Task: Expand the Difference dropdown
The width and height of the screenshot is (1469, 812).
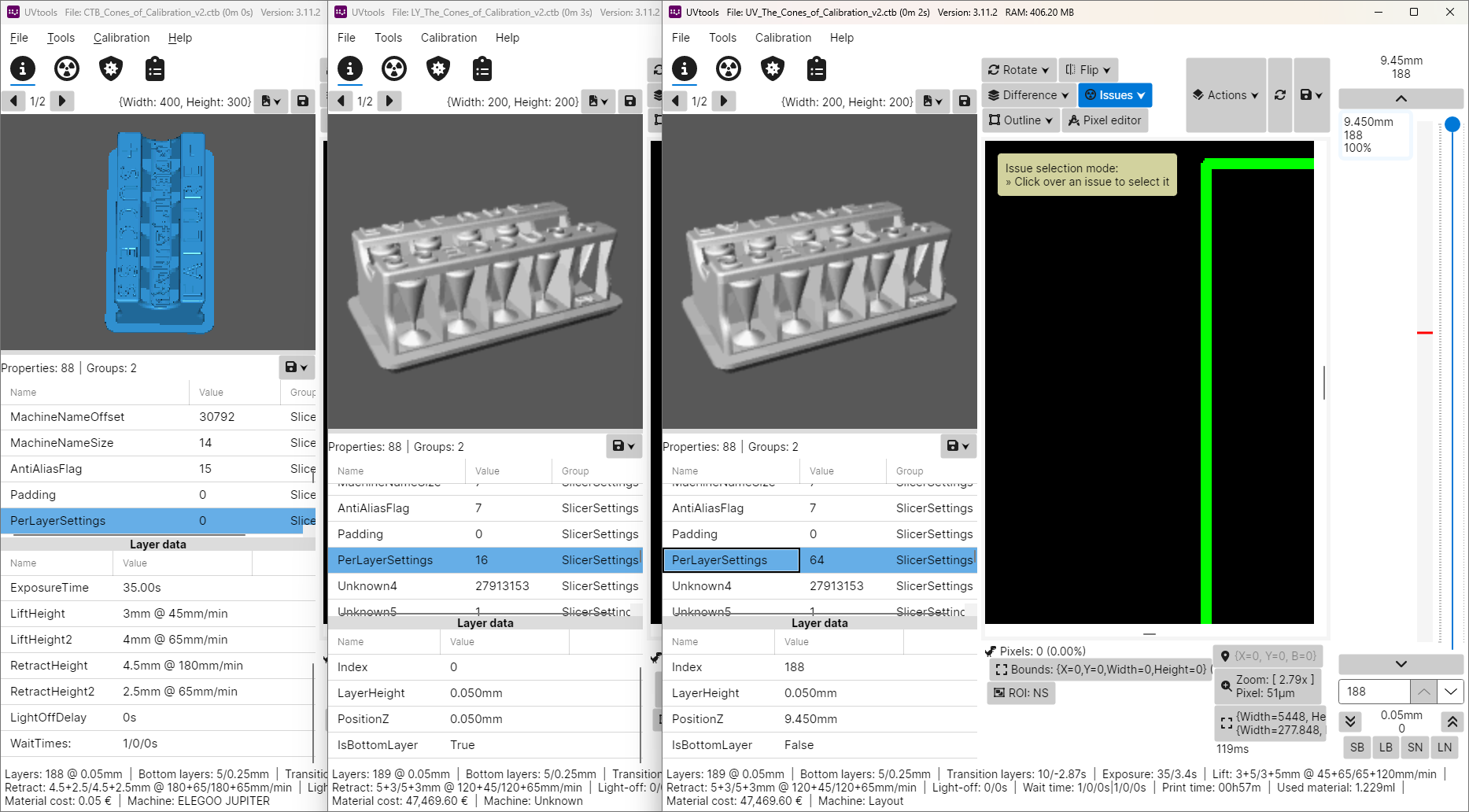Action: [1027, 94]
